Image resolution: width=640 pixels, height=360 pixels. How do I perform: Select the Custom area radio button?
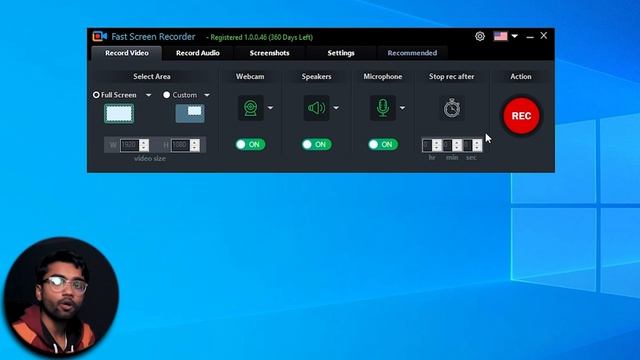(167, 95)
